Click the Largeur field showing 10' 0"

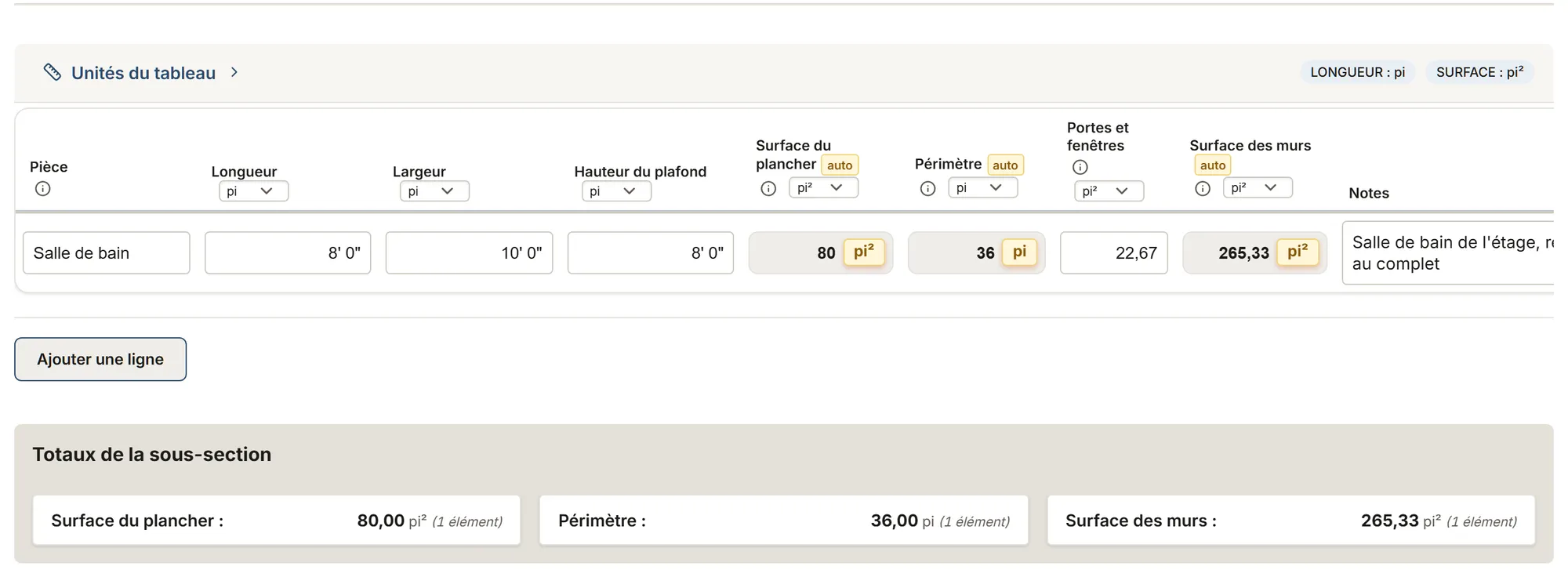click(x=469, y=252)
